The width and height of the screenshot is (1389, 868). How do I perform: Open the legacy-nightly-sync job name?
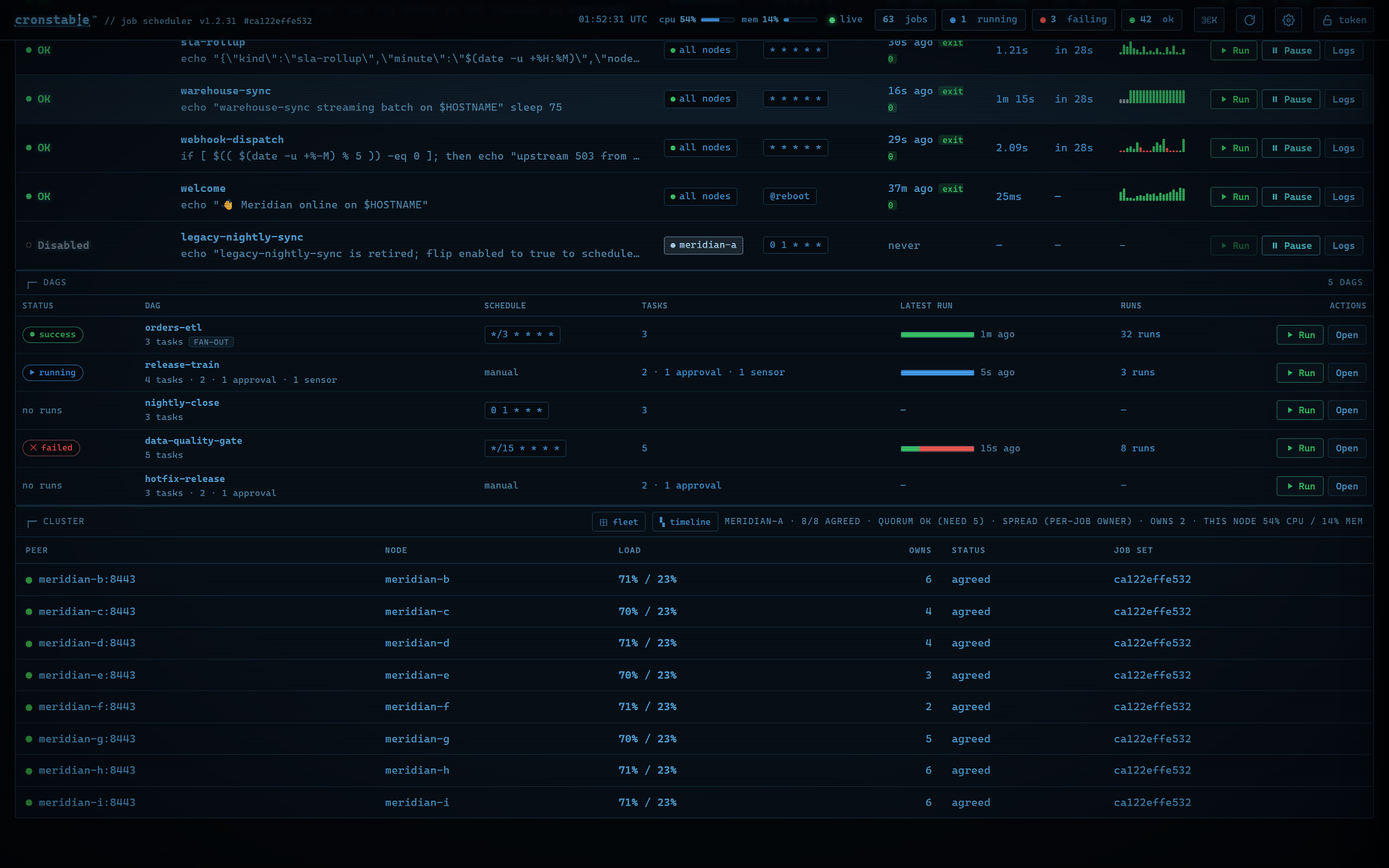pos(242,237)
